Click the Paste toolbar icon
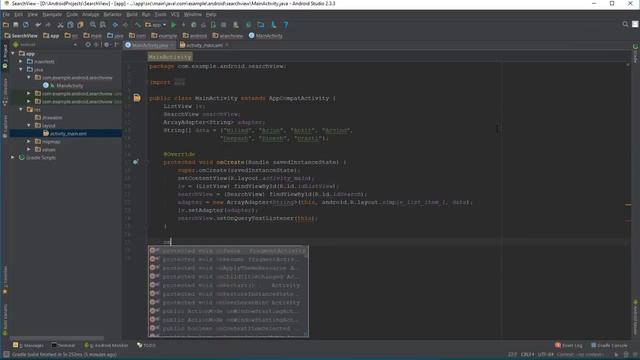The image size is (640, 360). (x=80, y=25)
